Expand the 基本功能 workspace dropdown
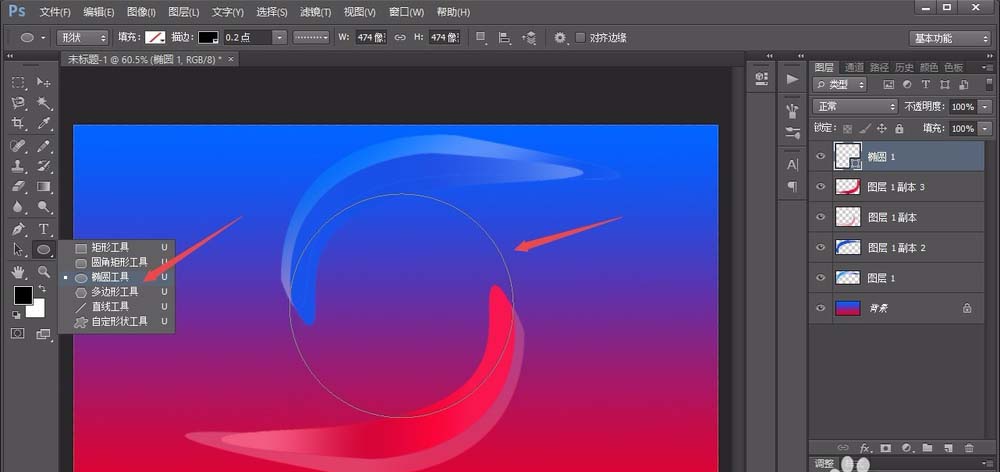The width and height of the screenshot is (1000, 472). coord(949,38)
